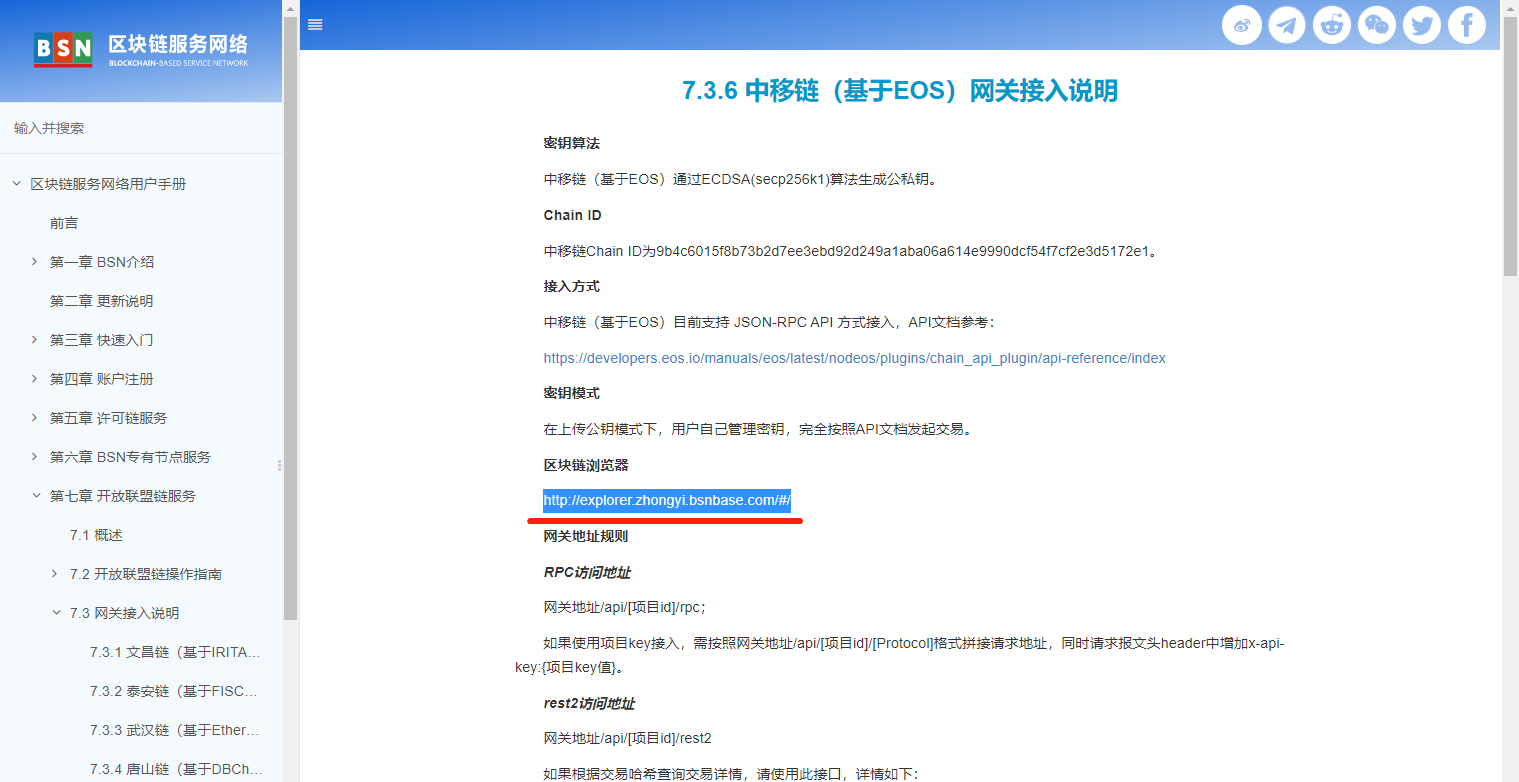This screenshot has width=1519, height=782.
Task: Click the ECDSA(secp256k1) algorithm sentence
Action: coord(740,180)
